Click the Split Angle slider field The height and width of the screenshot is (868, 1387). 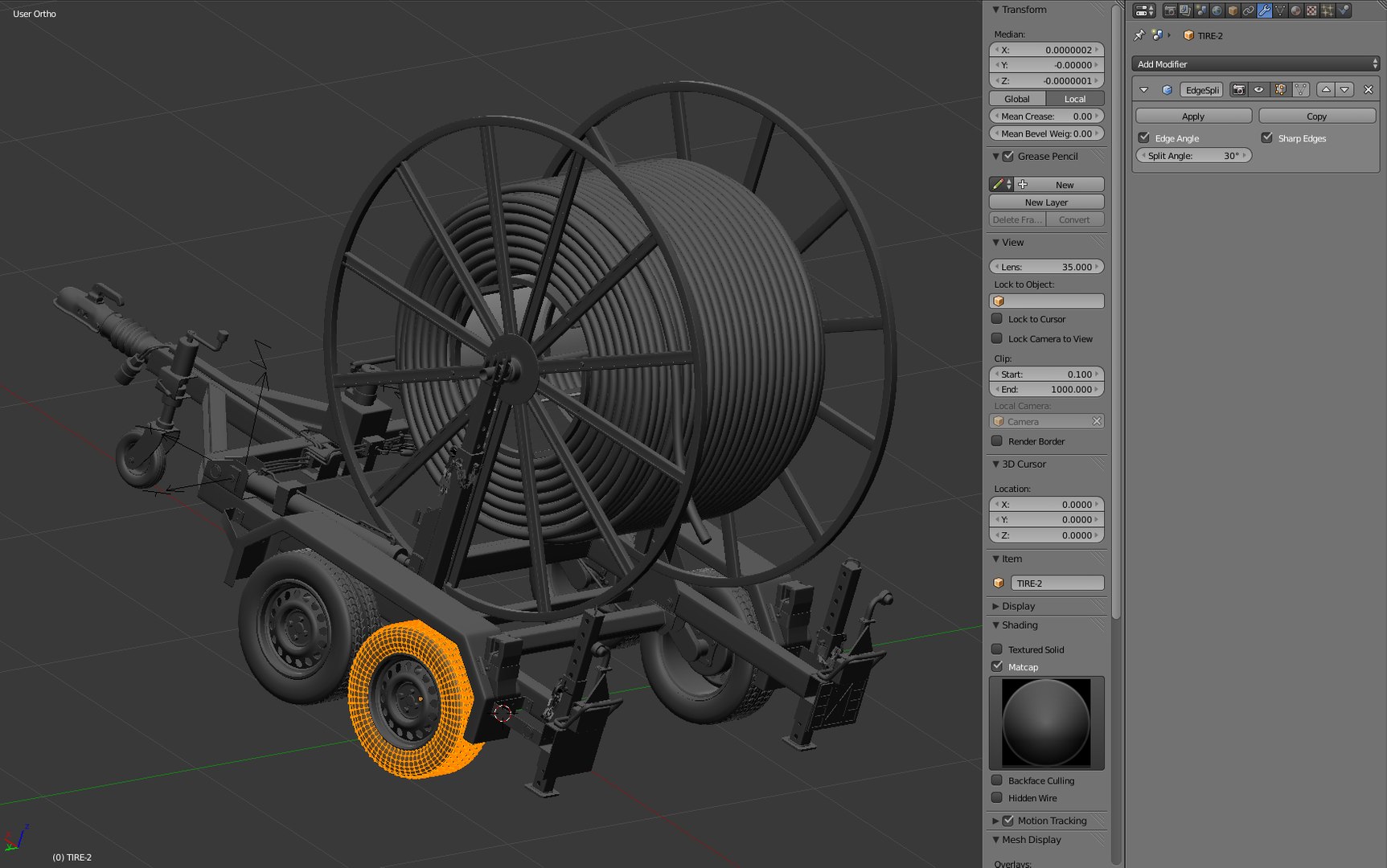tap(1194, 156)
